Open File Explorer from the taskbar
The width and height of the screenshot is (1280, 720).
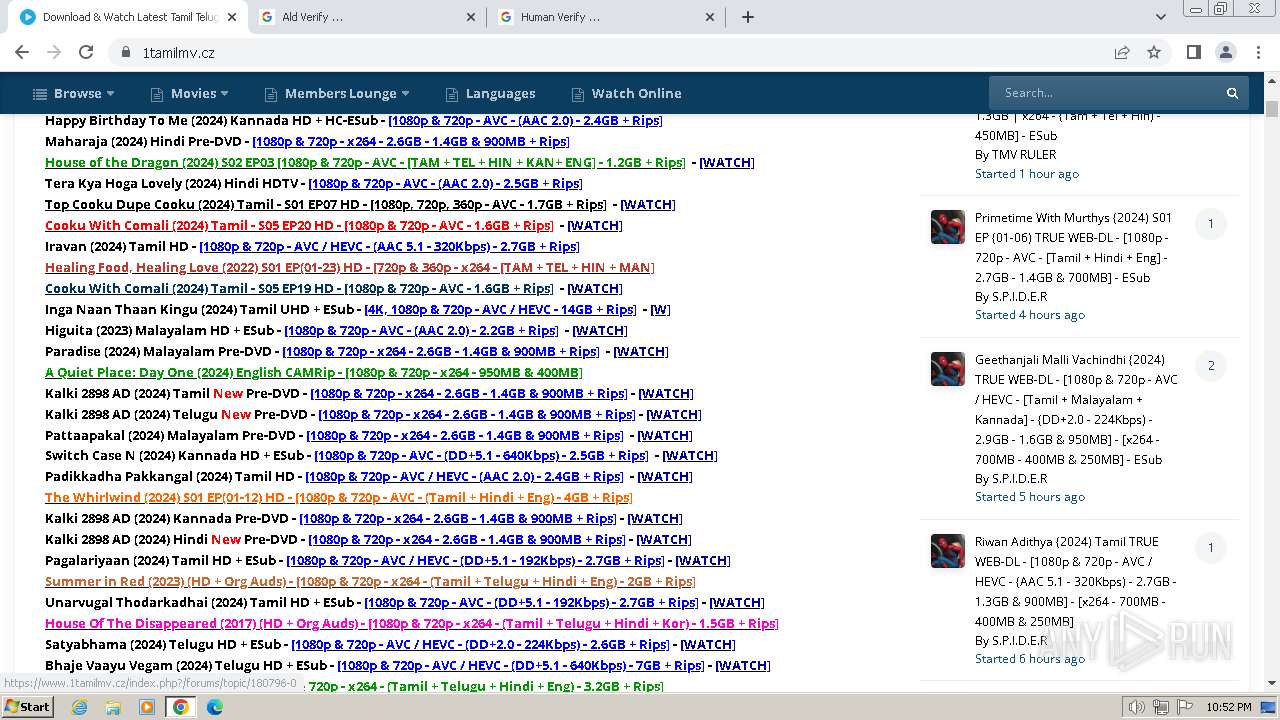click(x=113, y=707)
